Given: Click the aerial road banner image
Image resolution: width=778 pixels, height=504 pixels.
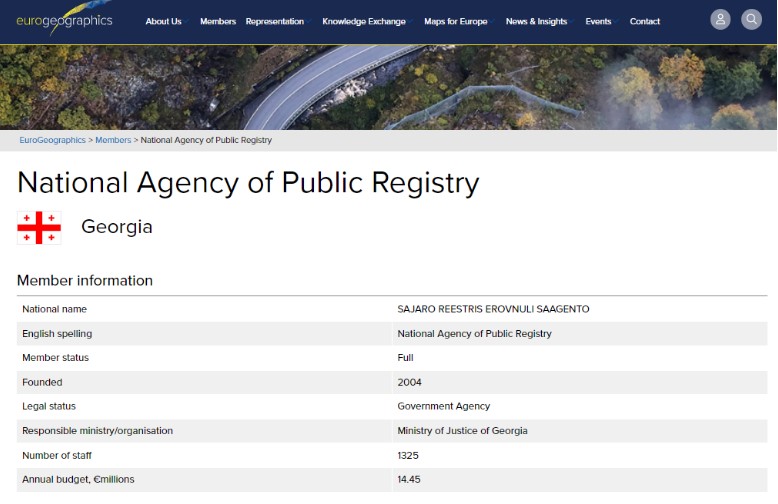Looking at the screenshot, I should tap(389, 88).
